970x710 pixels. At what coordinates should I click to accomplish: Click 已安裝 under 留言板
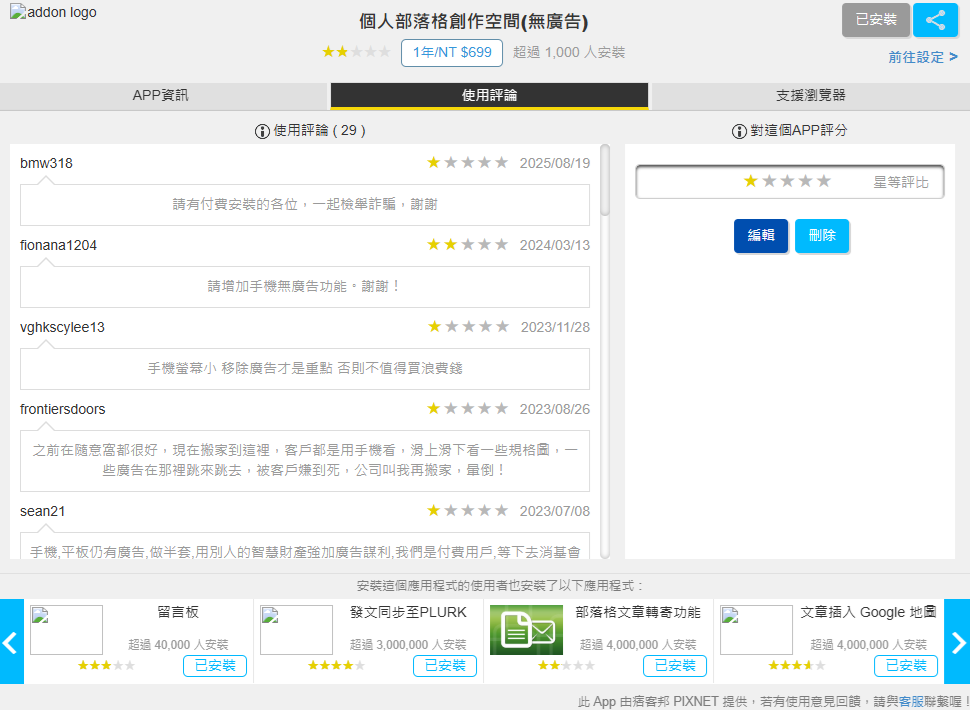(215, 666)
